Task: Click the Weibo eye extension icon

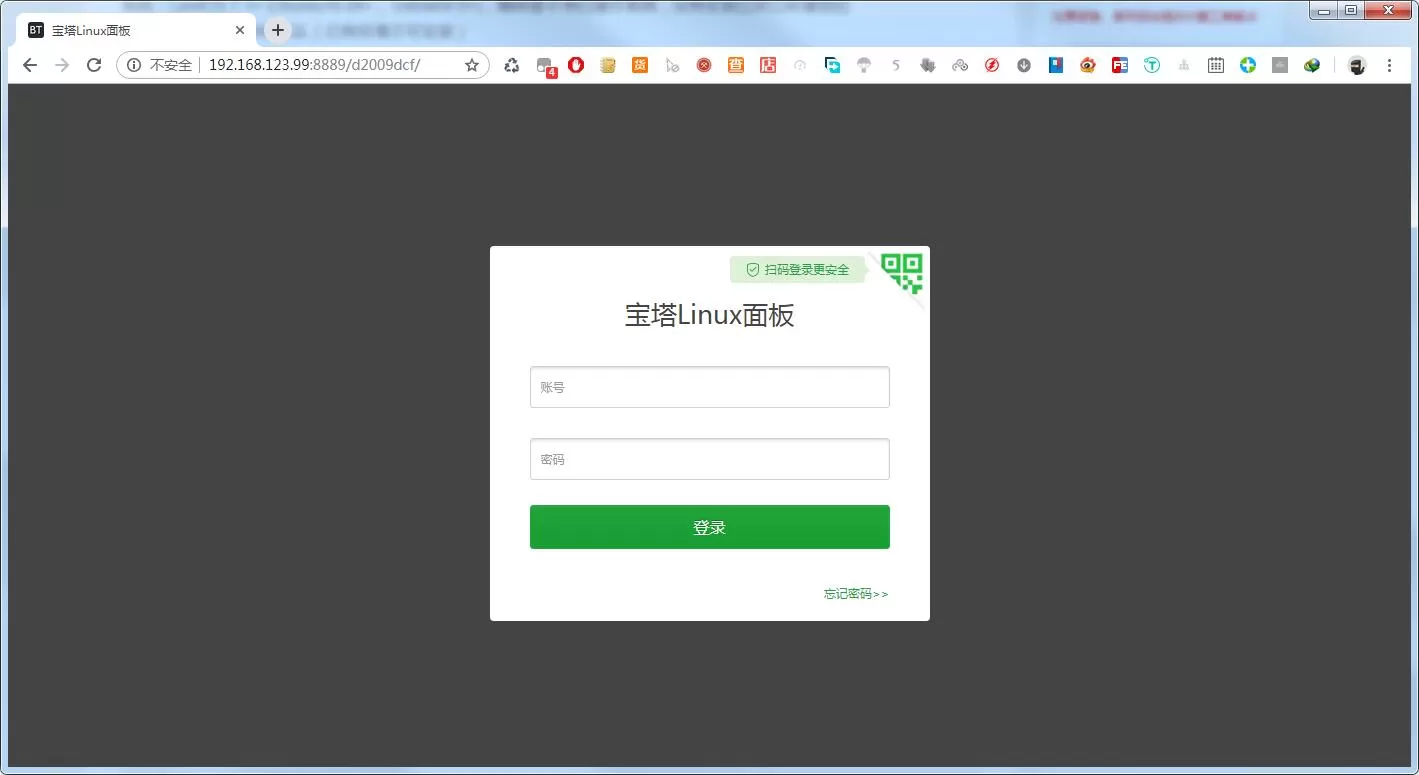Action: tap(1088, 65)
